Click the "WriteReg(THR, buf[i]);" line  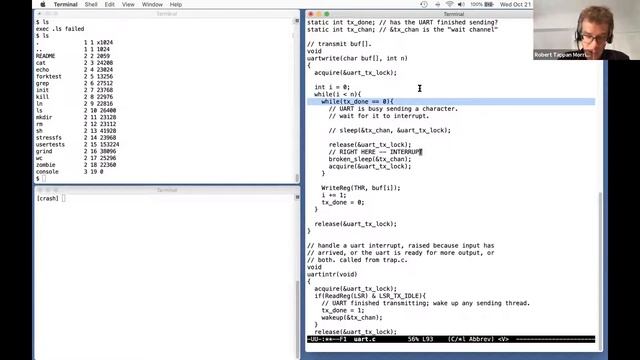tap(361, 188)
